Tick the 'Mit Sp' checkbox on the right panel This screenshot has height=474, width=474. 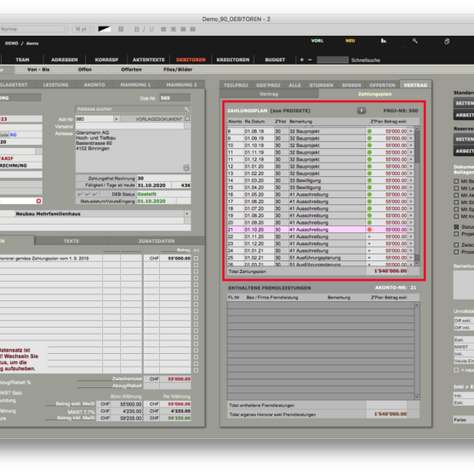[x=456, y=209]
